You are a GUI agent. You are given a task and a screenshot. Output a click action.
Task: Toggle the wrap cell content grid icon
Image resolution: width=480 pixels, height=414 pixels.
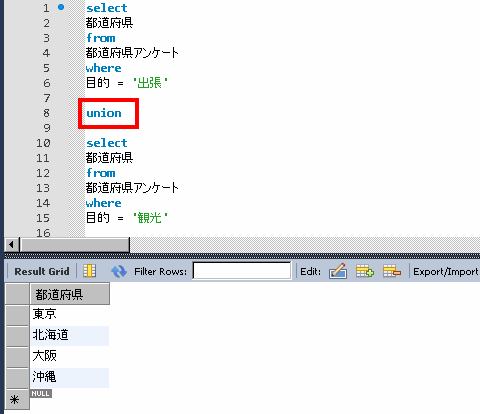[x=90, y=271]
